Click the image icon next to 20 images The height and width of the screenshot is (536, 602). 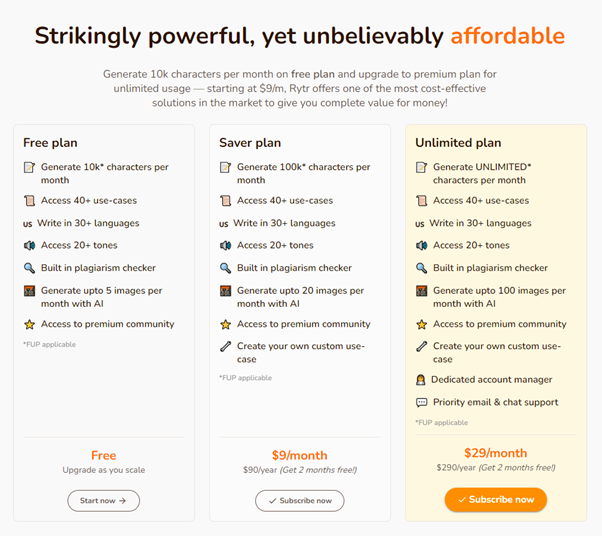(x=225, y=291)
